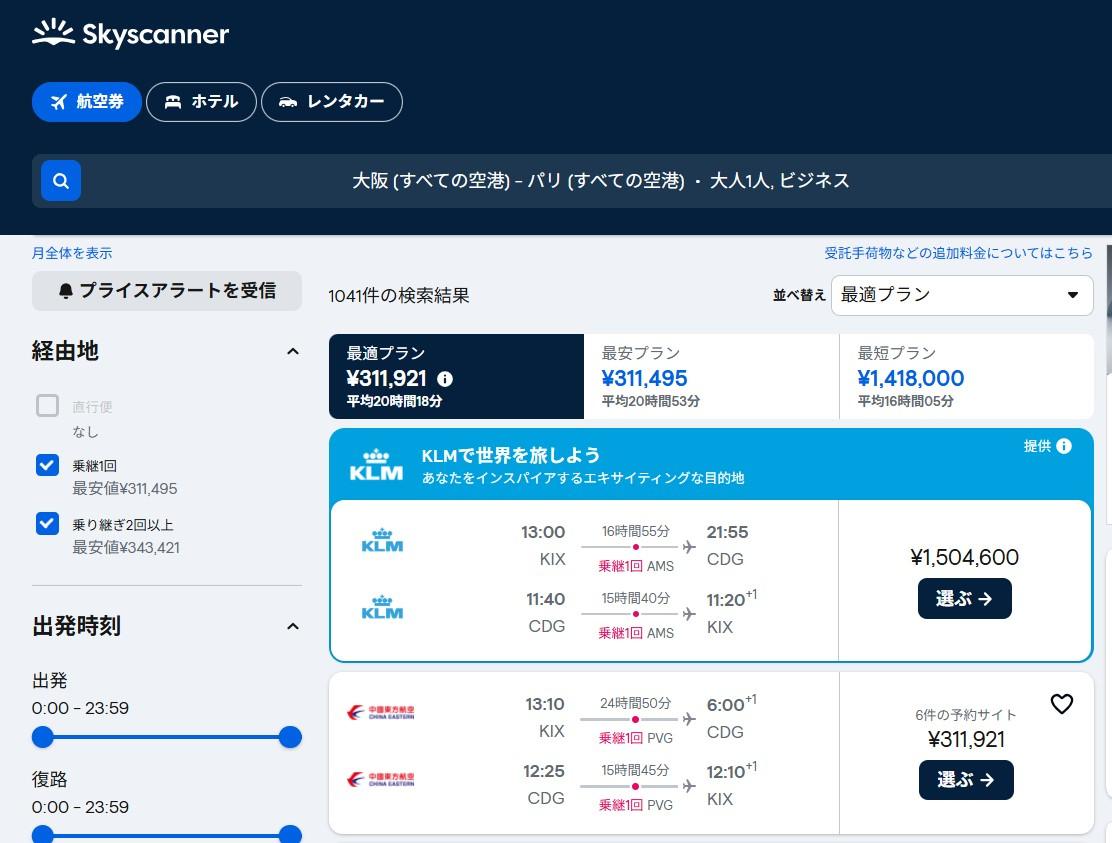Click the bell icon on price alert button
The width and height of the screenshot is (1112, 843).
tap(66, 291)
